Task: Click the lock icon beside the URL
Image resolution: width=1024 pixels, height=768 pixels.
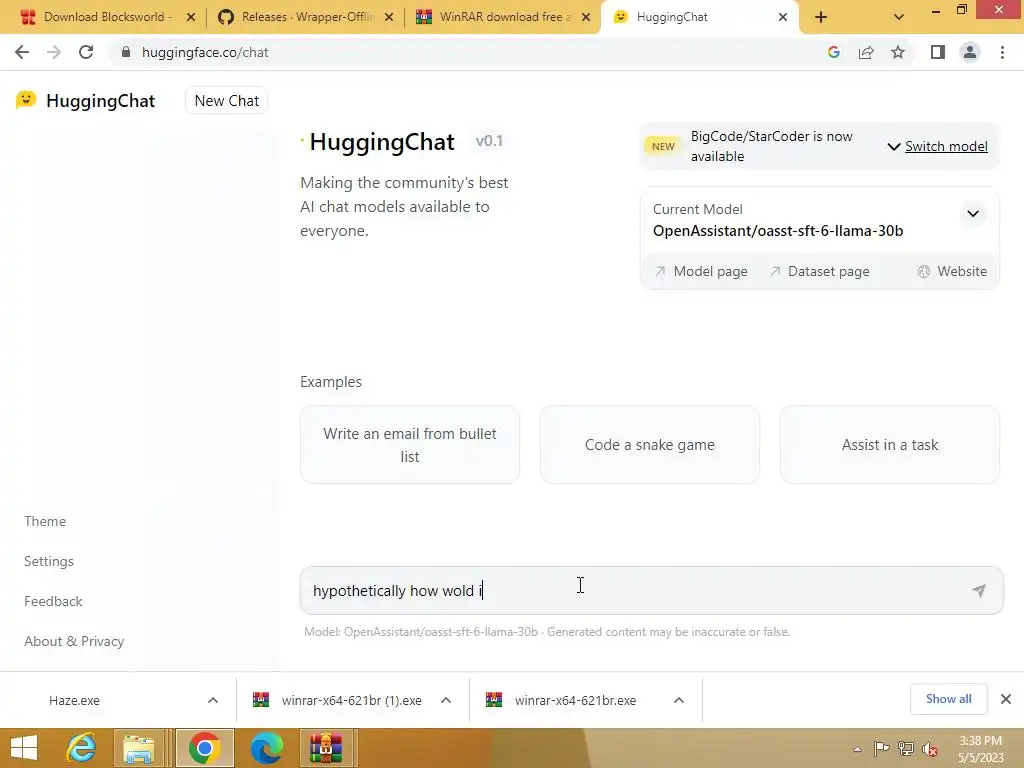Action: coord(126,52)
